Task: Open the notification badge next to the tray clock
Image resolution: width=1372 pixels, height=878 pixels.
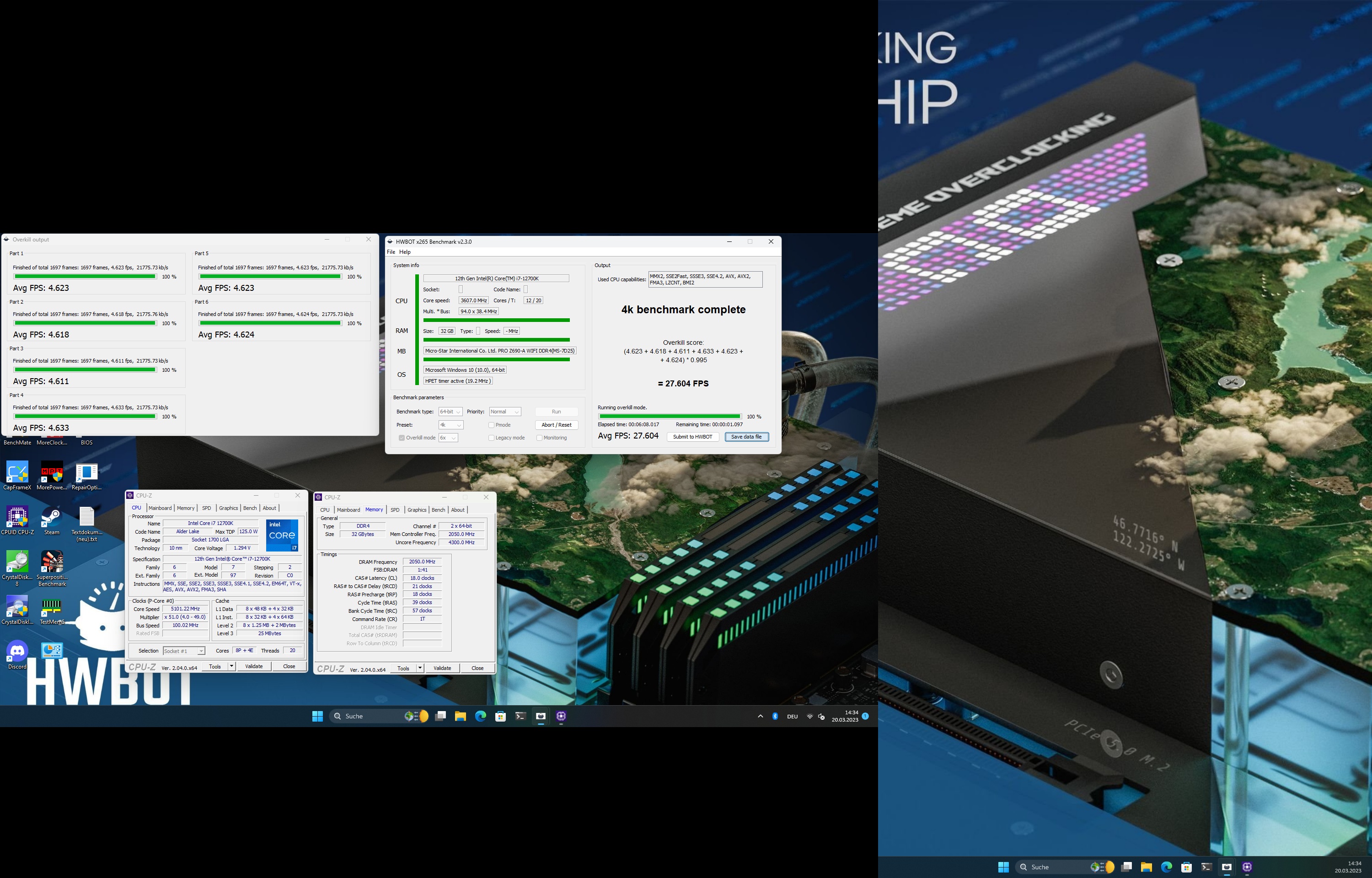Action: point(865,716)
